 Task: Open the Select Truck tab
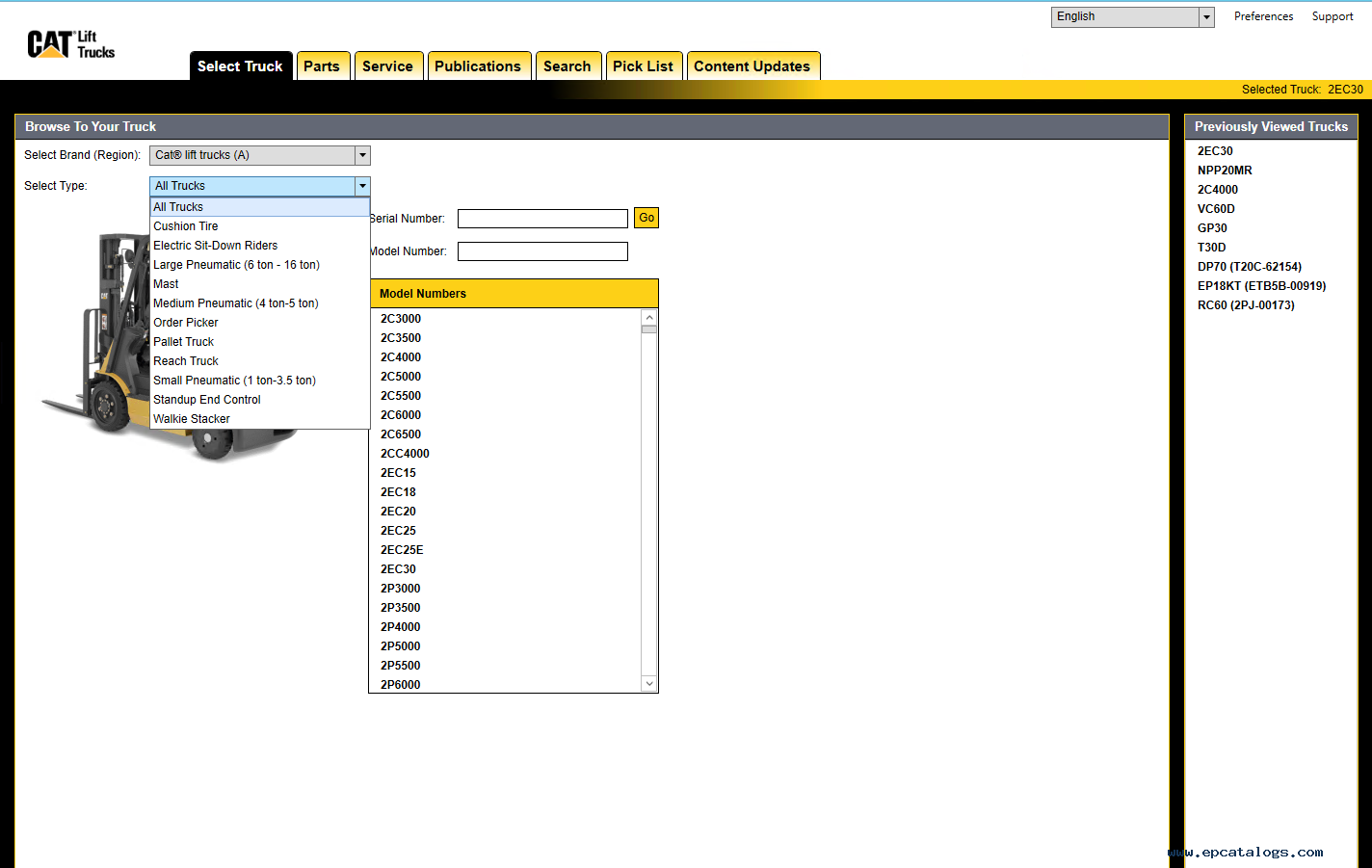click(x=241, y=66)
